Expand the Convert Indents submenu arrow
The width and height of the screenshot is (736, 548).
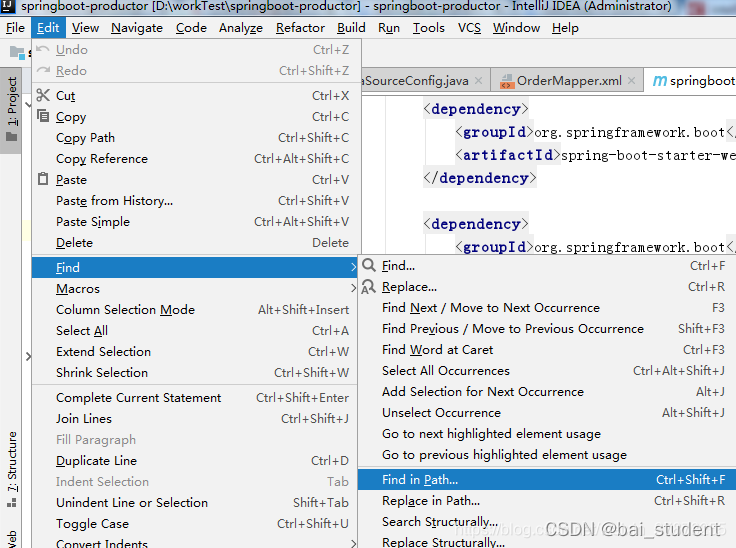353,543
